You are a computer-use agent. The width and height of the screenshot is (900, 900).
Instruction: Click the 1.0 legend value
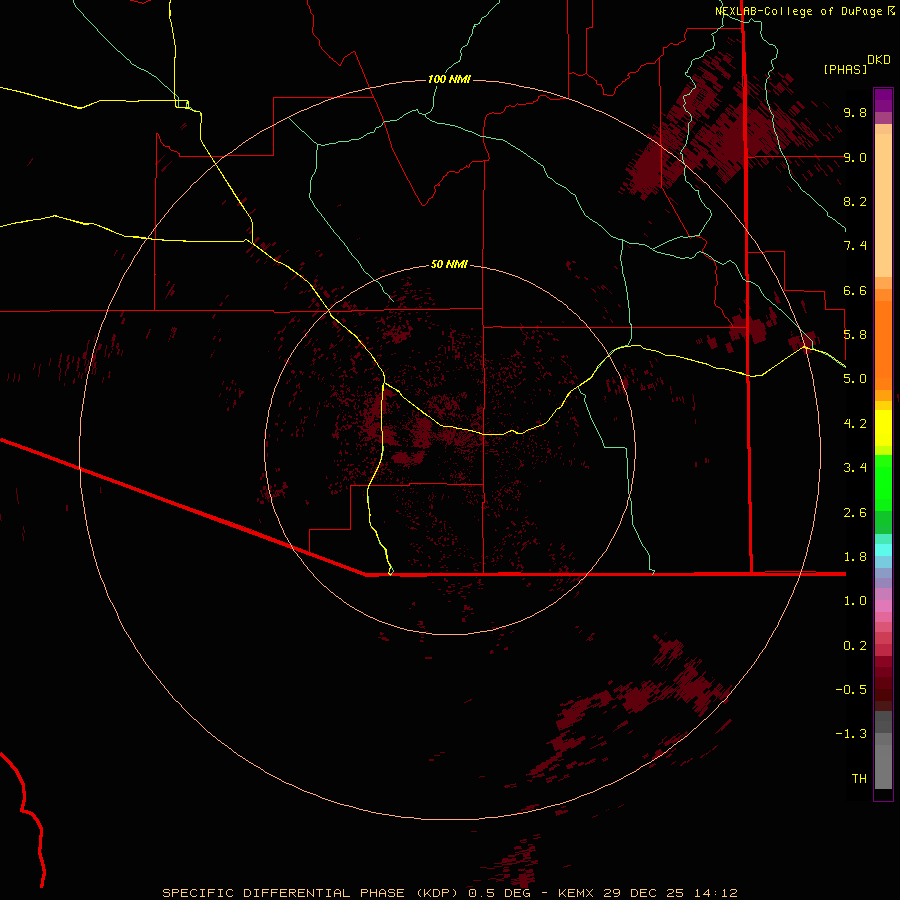pos(855,601)
